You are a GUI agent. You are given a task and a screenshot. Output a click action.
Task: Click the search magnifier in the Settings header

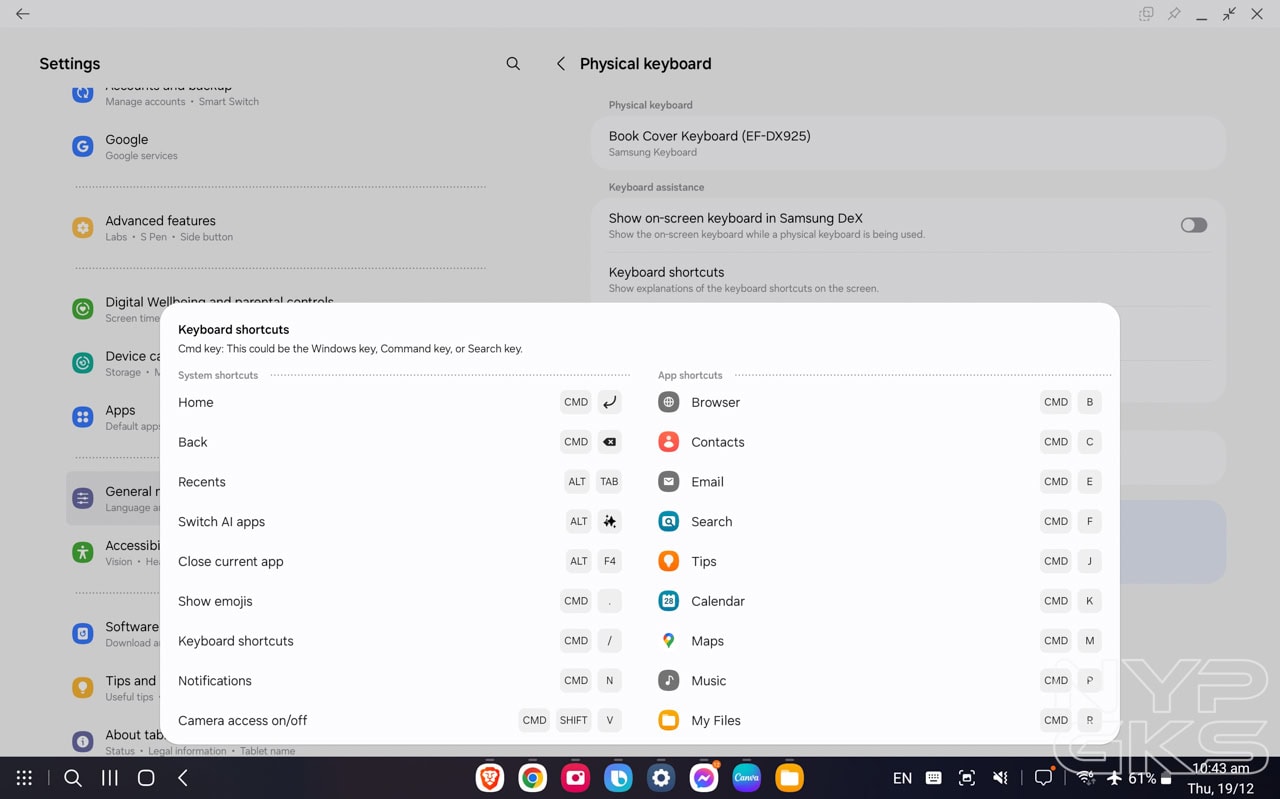pyautogui.click(x=513, y=63)
